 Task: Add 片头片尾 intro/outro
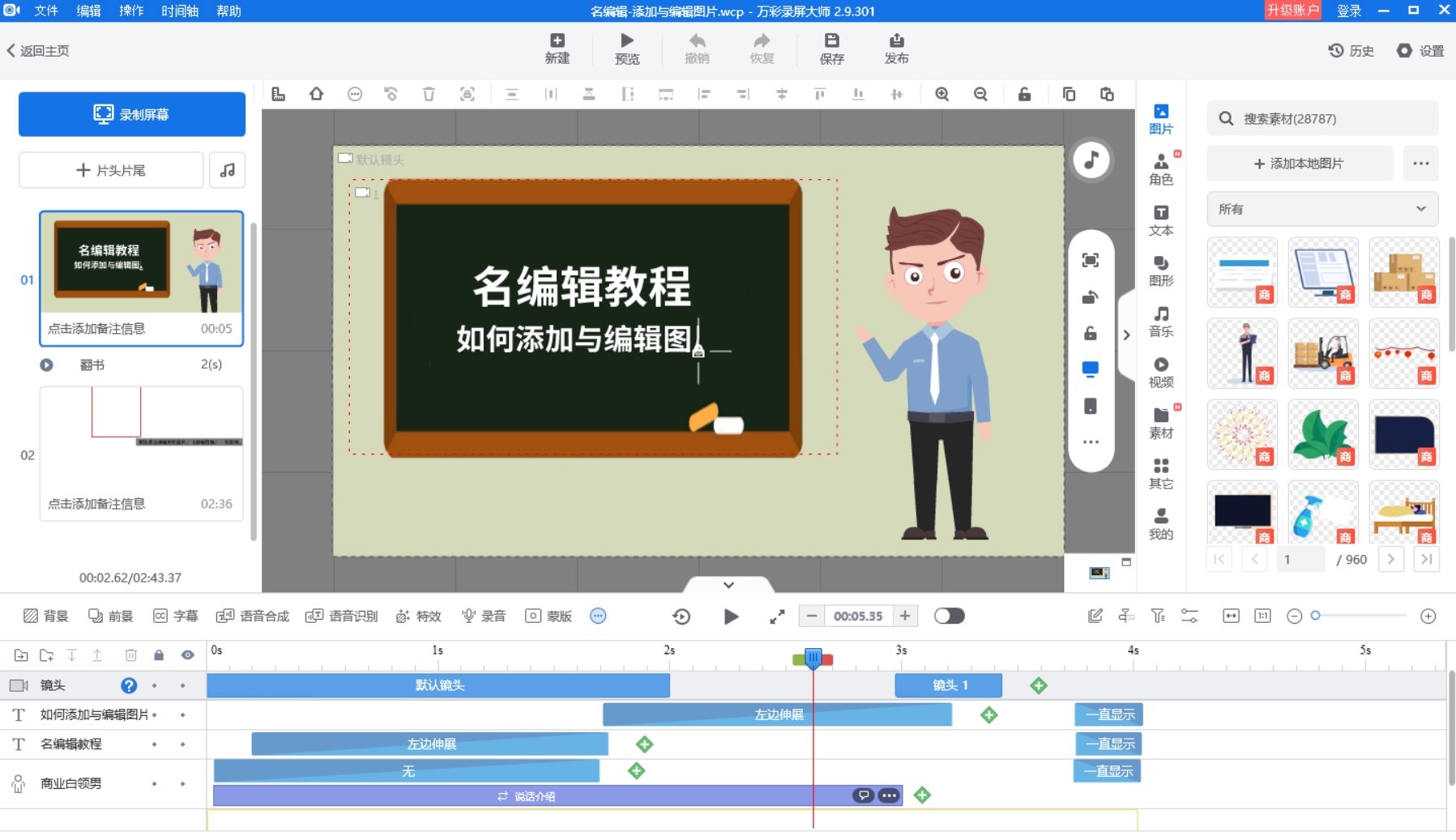111,170
